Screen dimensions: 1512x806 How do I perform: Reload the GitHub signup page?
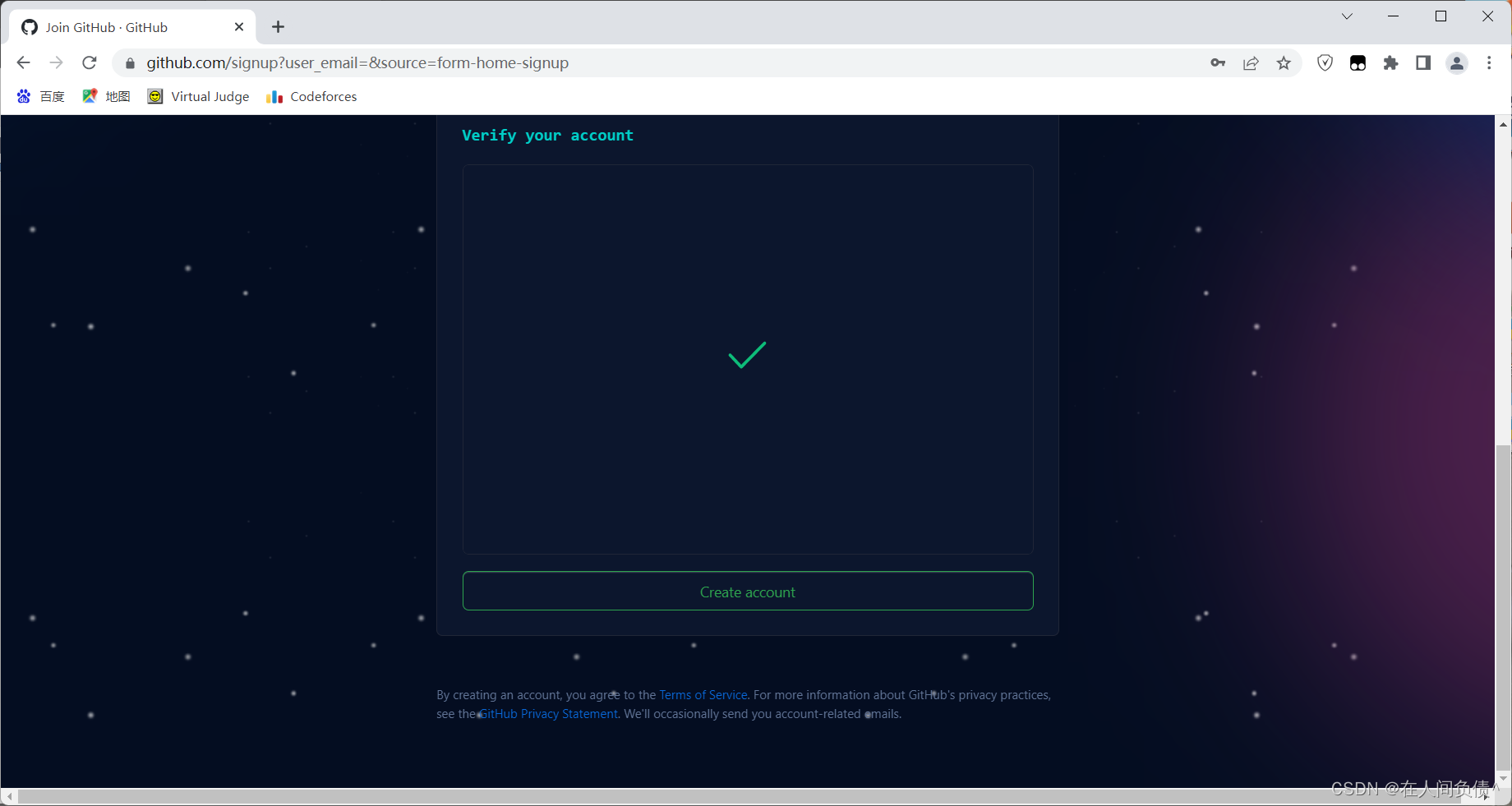point(90,62)
